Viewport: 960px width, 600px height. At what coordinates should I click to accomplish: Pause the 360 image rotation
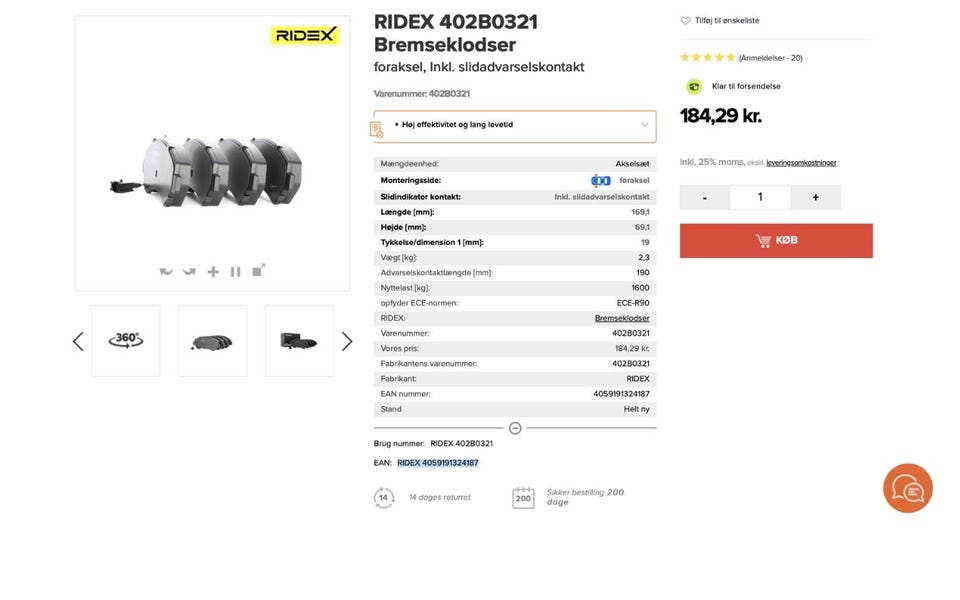pos(236,271)
